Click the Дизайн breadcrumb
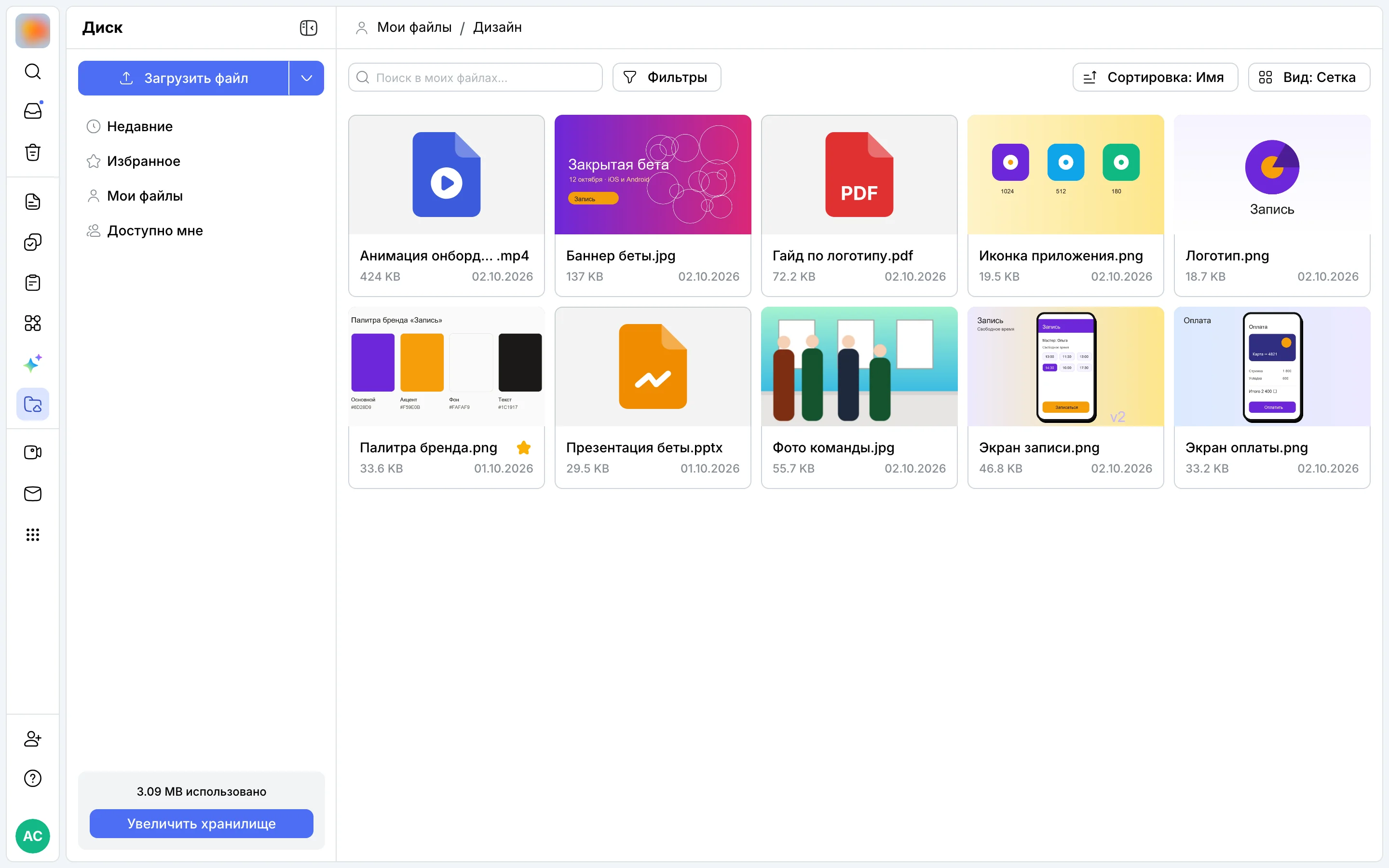The image size is (1389, 868). [497, 27]
